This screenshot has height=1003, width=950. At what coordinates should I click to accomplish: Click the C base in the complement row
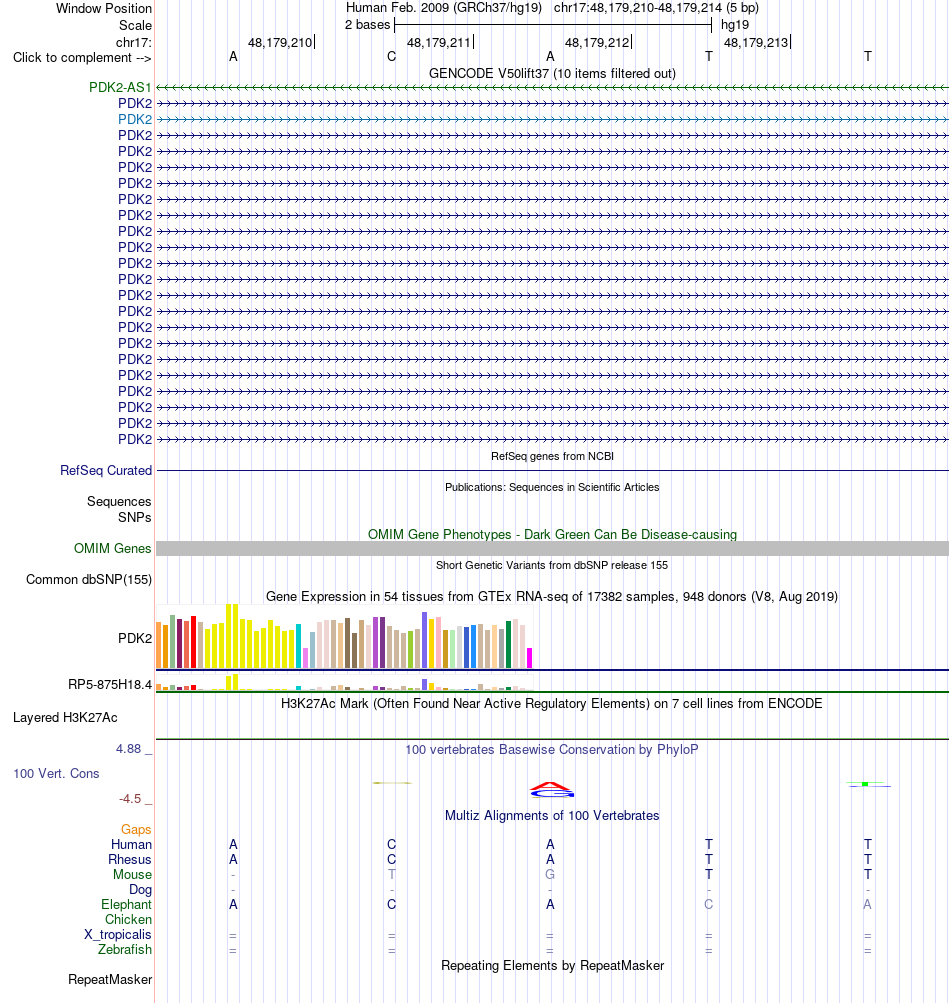pyautogui.click(x=392, y=56)
